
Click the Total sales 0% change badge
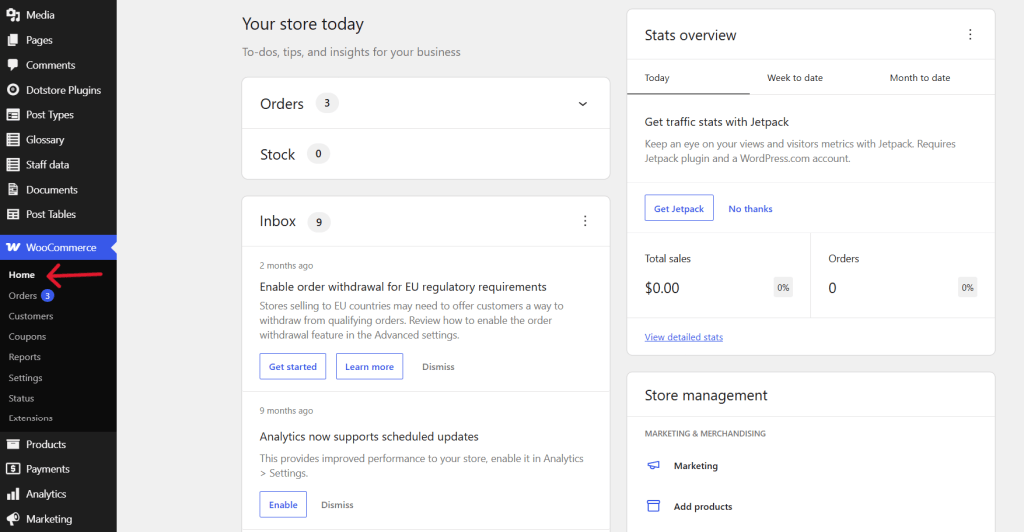pos(783,287)
